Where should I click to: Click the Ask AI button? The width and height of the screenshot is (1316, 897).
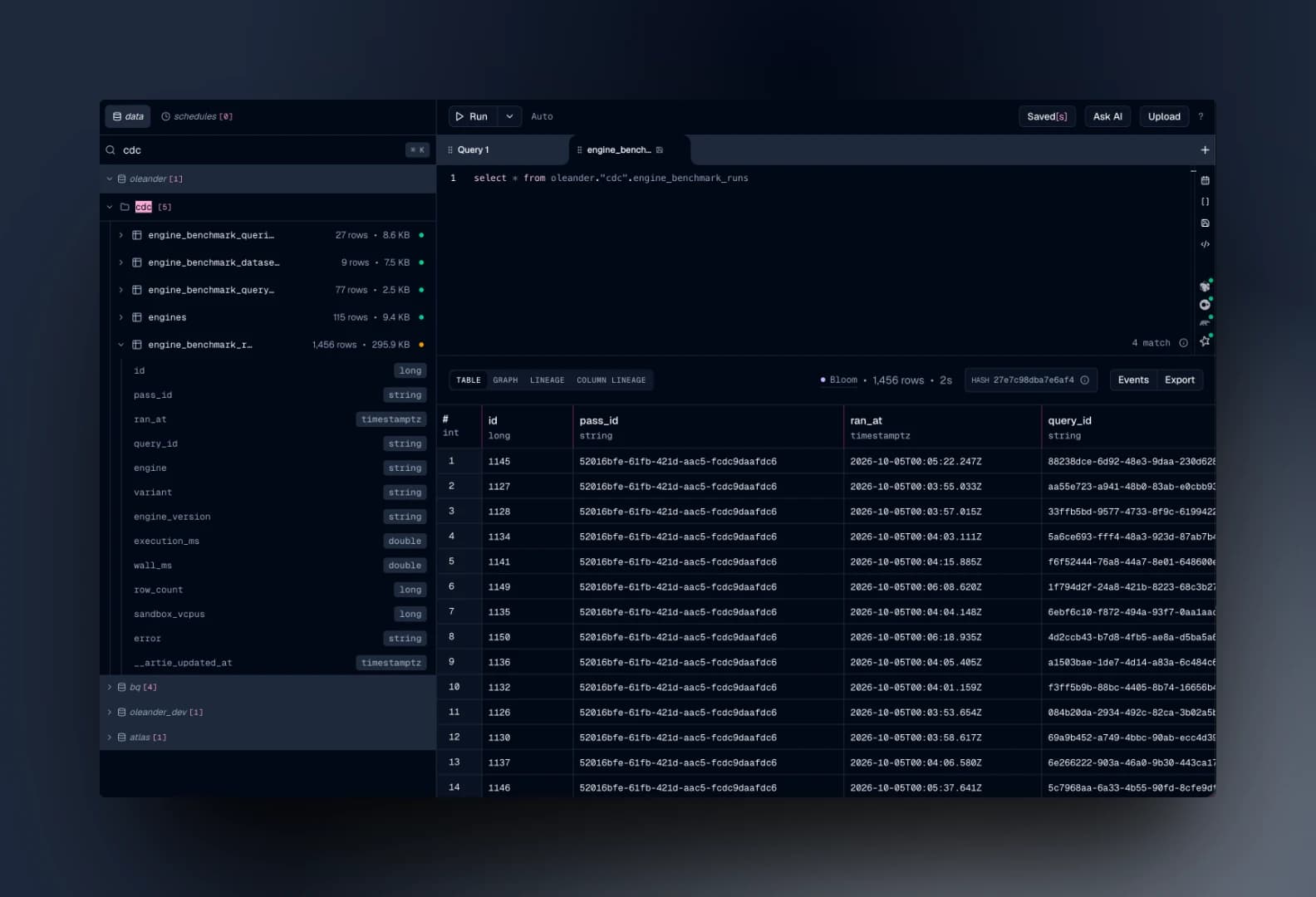tap(1107, 116)
